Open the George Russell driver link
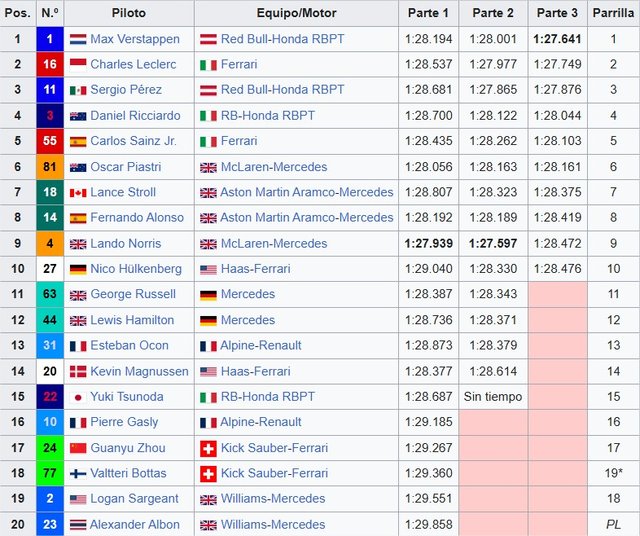 [133, 294]
